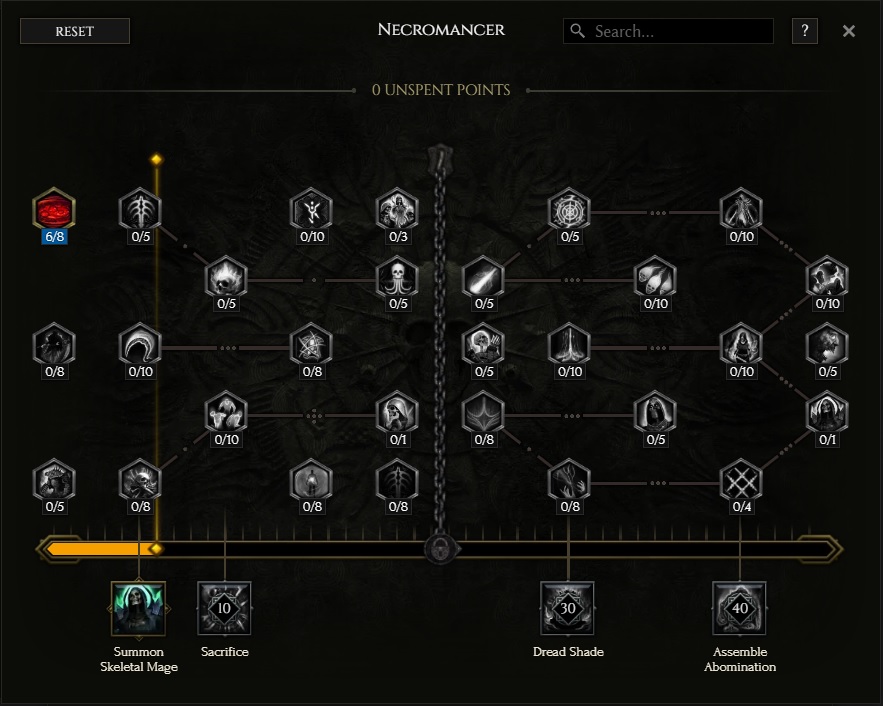883x706 pixels.
Task: Select Assemble Abomination skill unlock
Action: coord(739,609)
